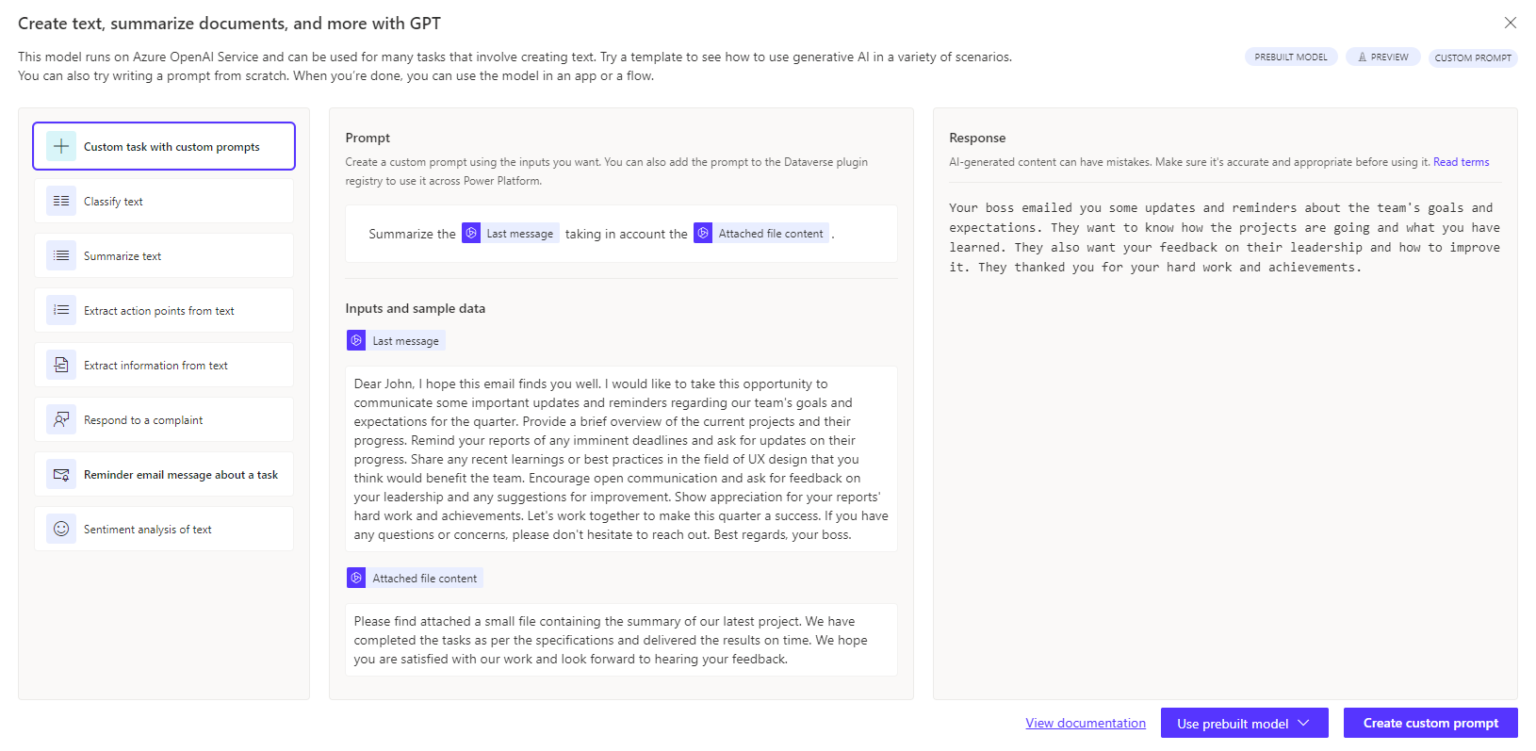Select the Extract action points from text template
Image resolution: width=1536 pixels, height=751 pixels.
click(163, 310)
